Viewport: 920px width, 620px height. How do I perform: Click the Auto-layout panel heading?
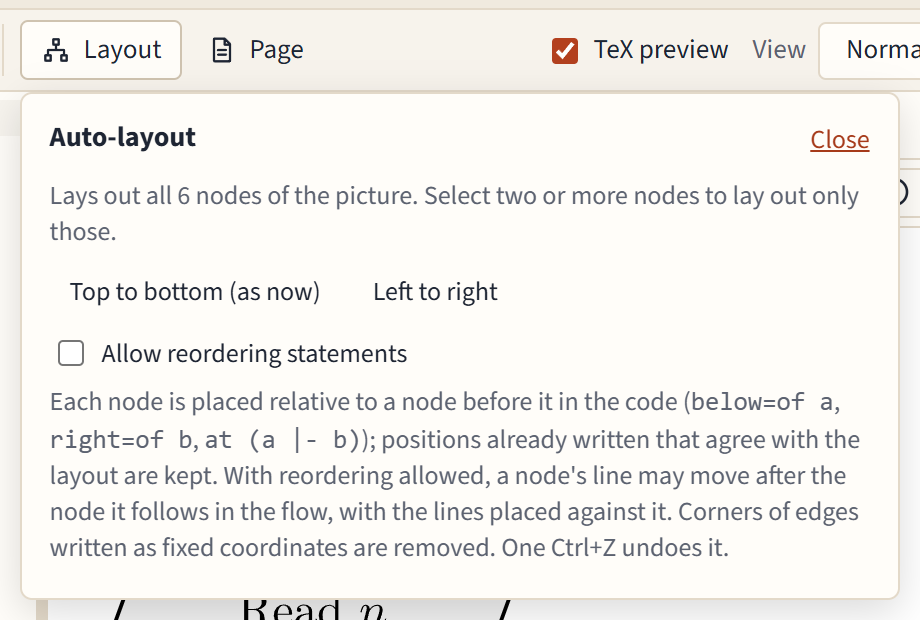click(123, 137)
